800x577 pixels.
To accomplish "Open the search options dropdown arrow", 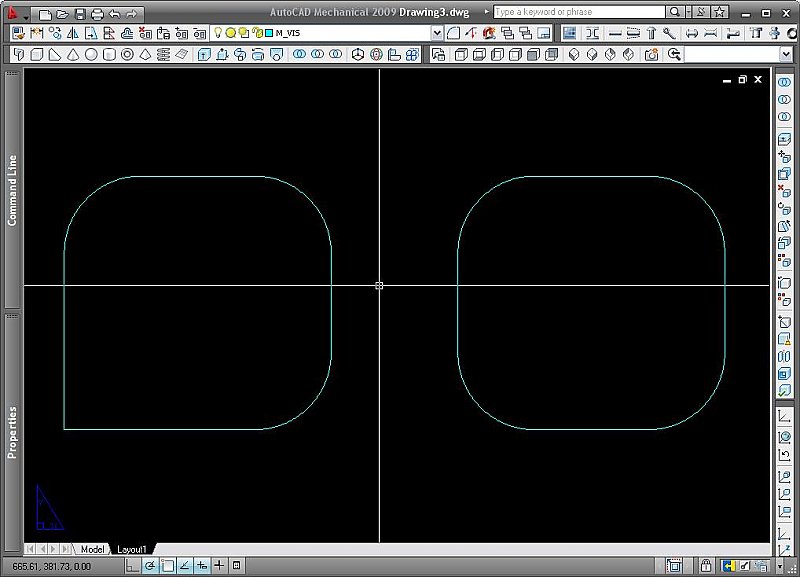I will point(688,12).
